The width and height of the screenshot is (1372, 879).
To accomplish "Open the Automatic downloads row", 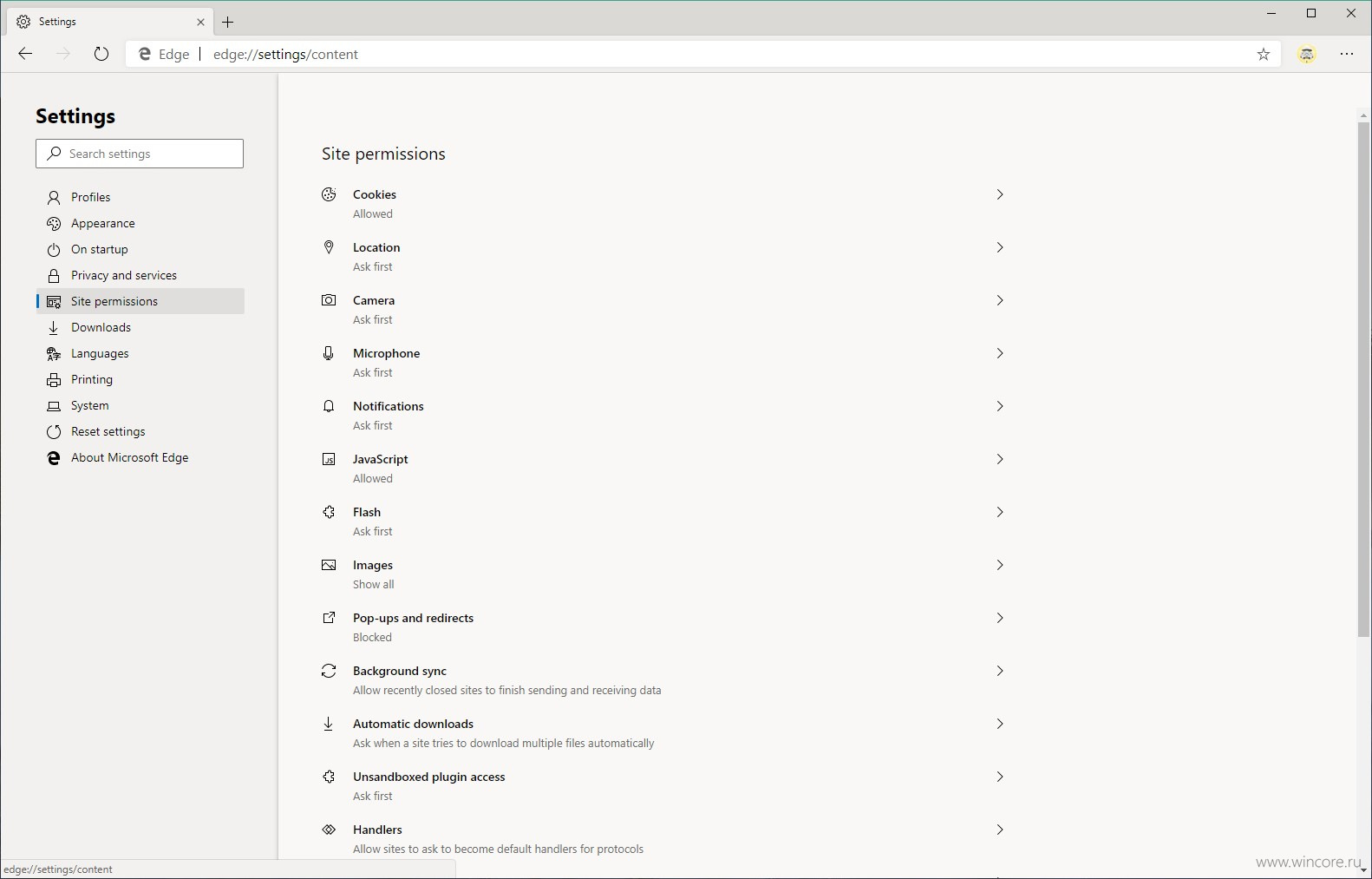I will tap(663, 733).
